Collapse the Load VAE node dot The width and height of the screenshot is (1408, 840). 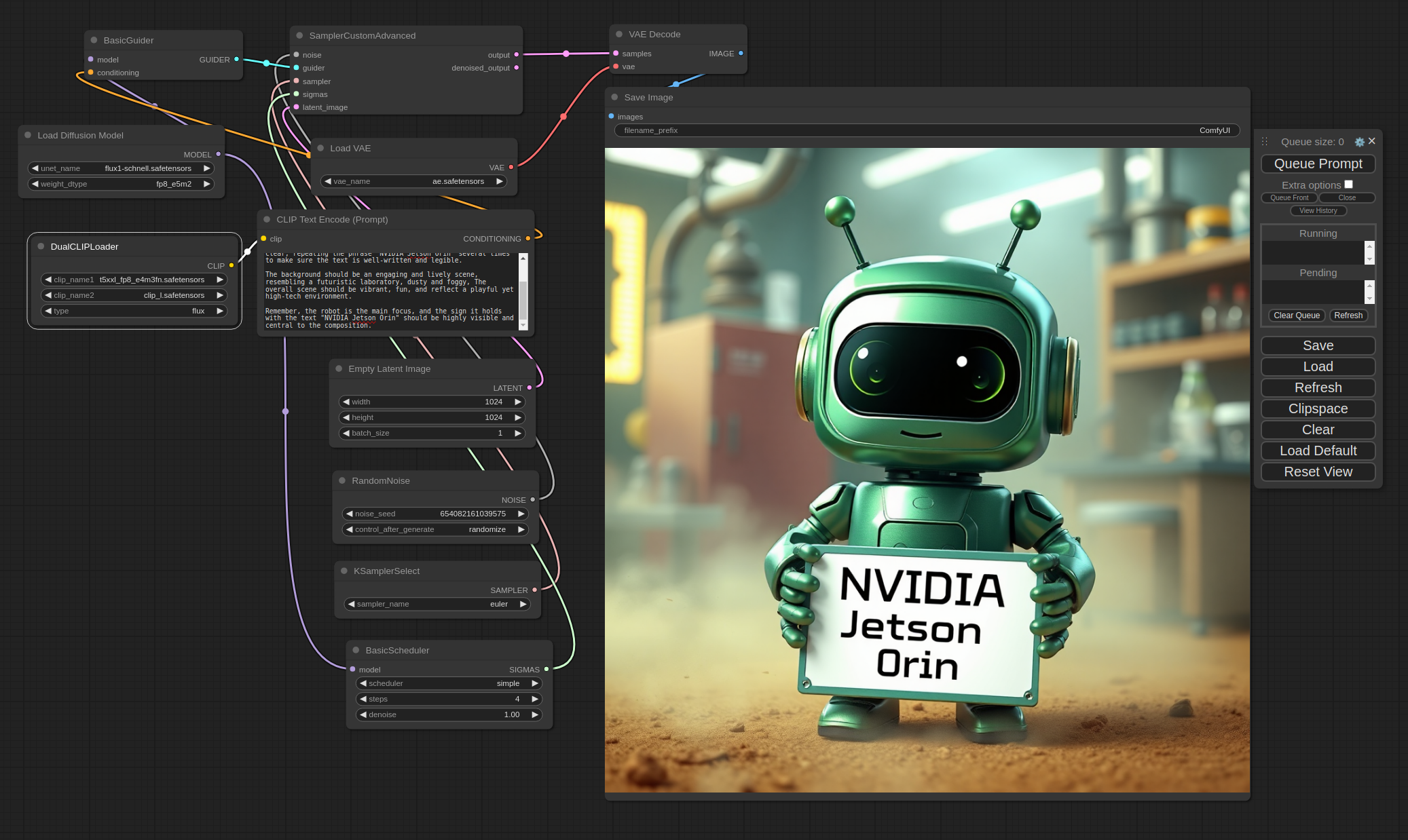coord(320,148)
